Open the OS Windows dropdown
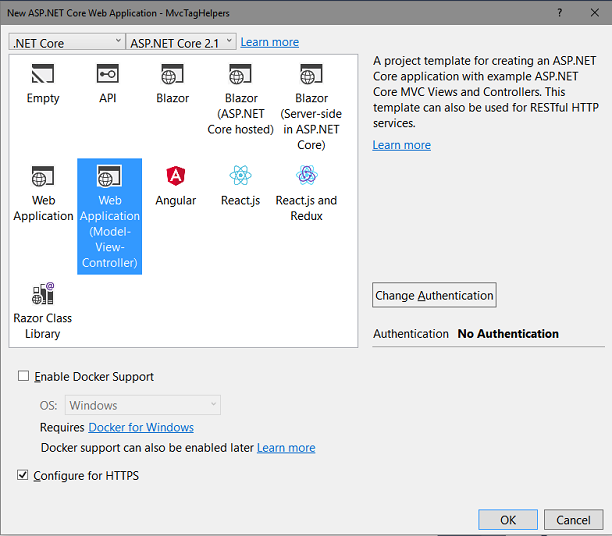Viewport: 612px width, 536px height. click(x=142, y=405)
